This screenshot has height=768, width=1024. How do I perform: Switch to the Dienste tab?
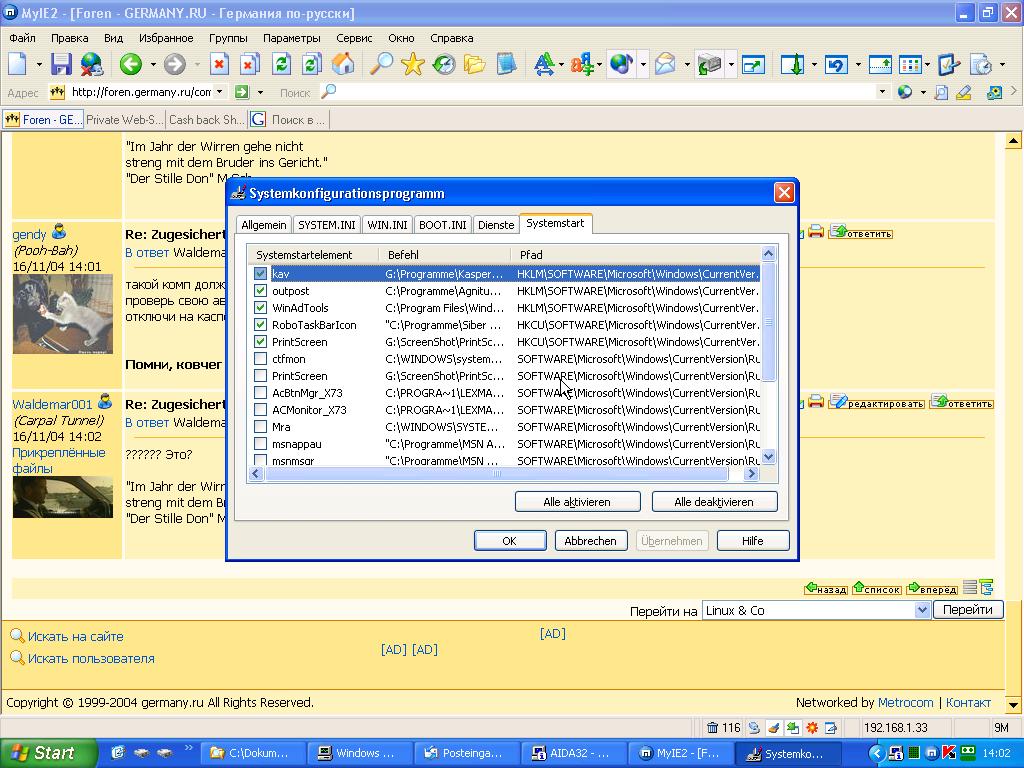[496, 225]
